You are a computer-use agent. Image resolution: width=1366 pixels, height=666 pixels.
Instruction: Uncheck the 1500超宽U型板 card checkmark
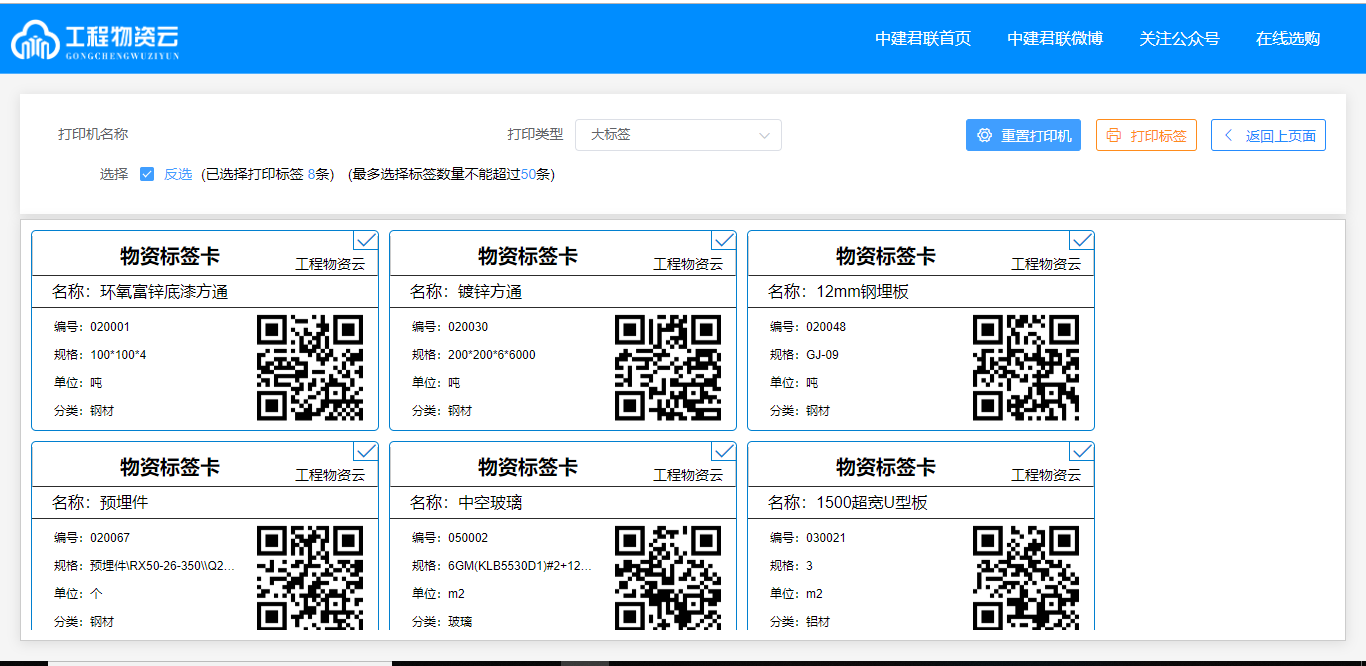coord(1082,451)
